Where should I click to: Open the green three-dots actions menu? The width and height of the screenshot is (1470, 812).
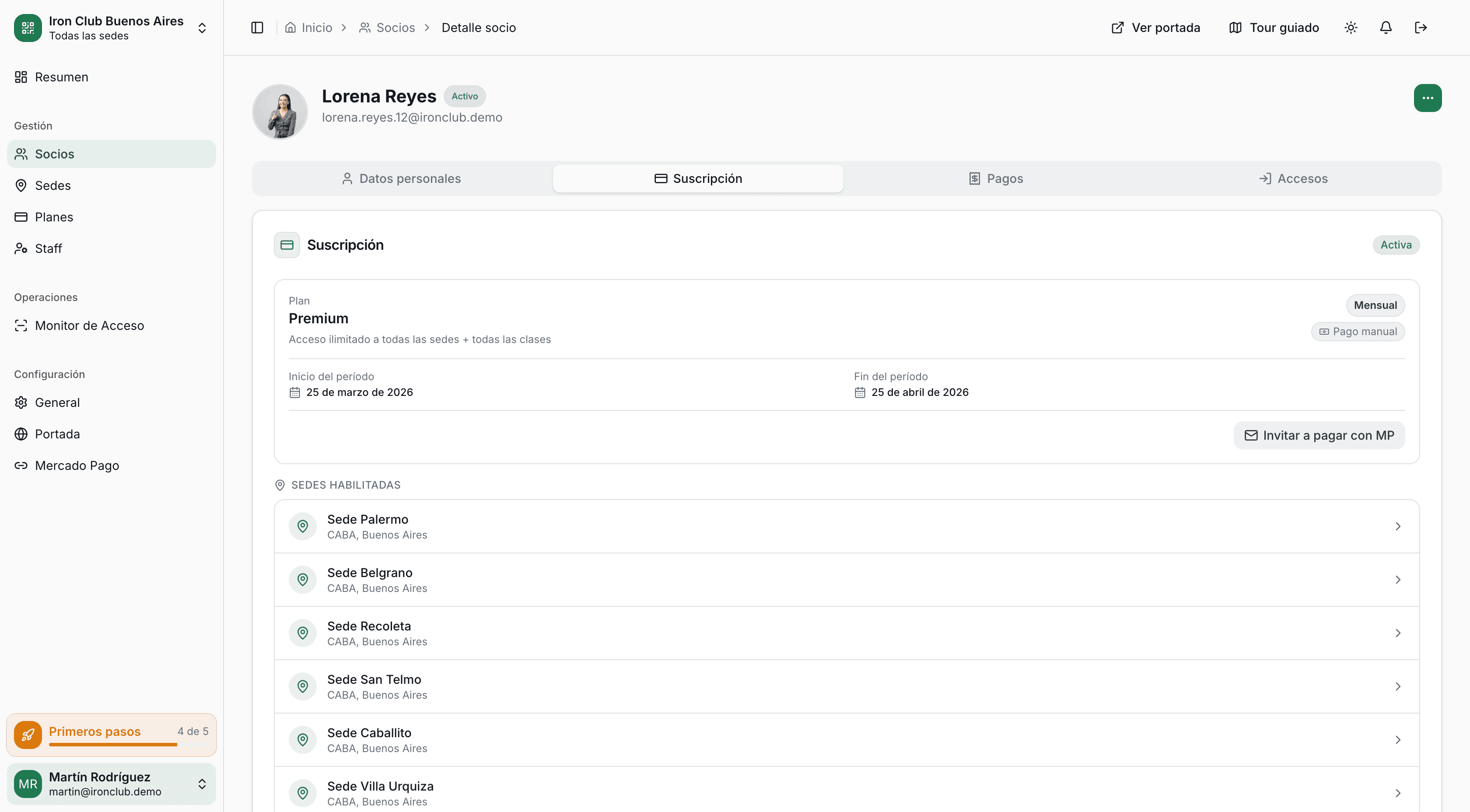click(x=1427, y=98)
